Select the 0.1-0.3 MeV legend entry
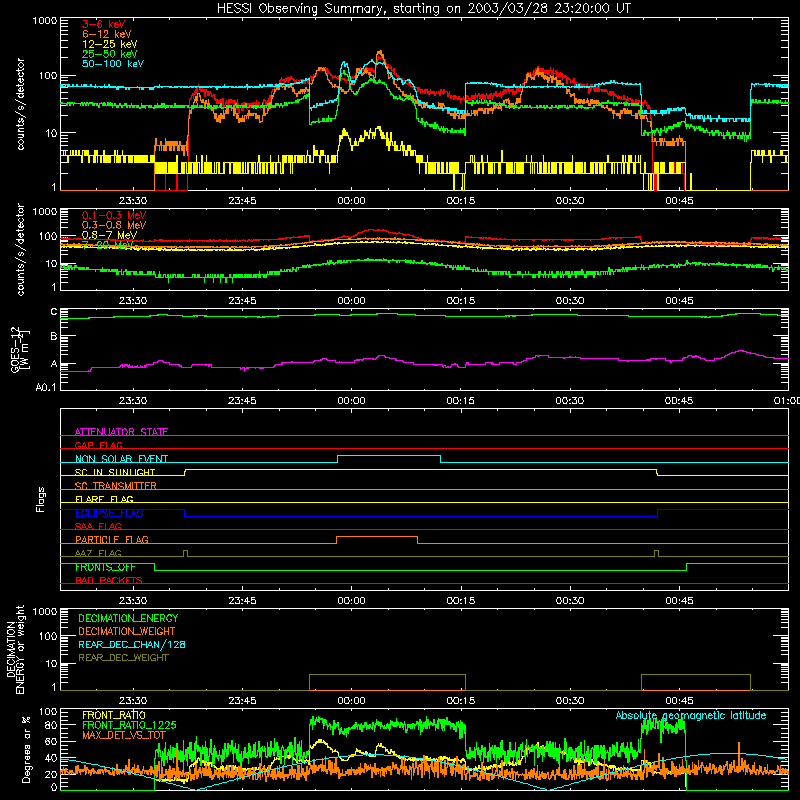Screen dimensions: 800x800 pyautogui.click(x=114, y=215)
